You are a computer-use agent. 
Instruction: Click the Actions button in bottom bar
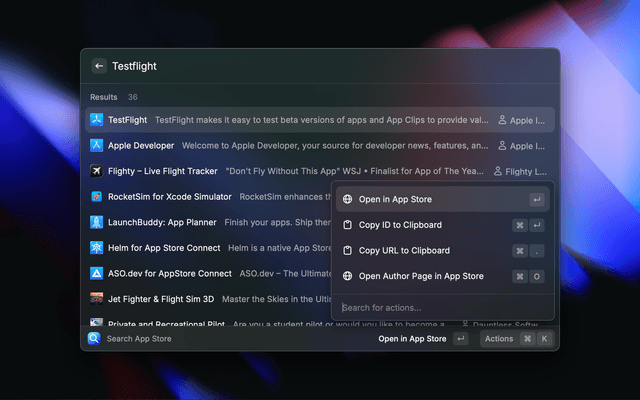pos(517,338)
